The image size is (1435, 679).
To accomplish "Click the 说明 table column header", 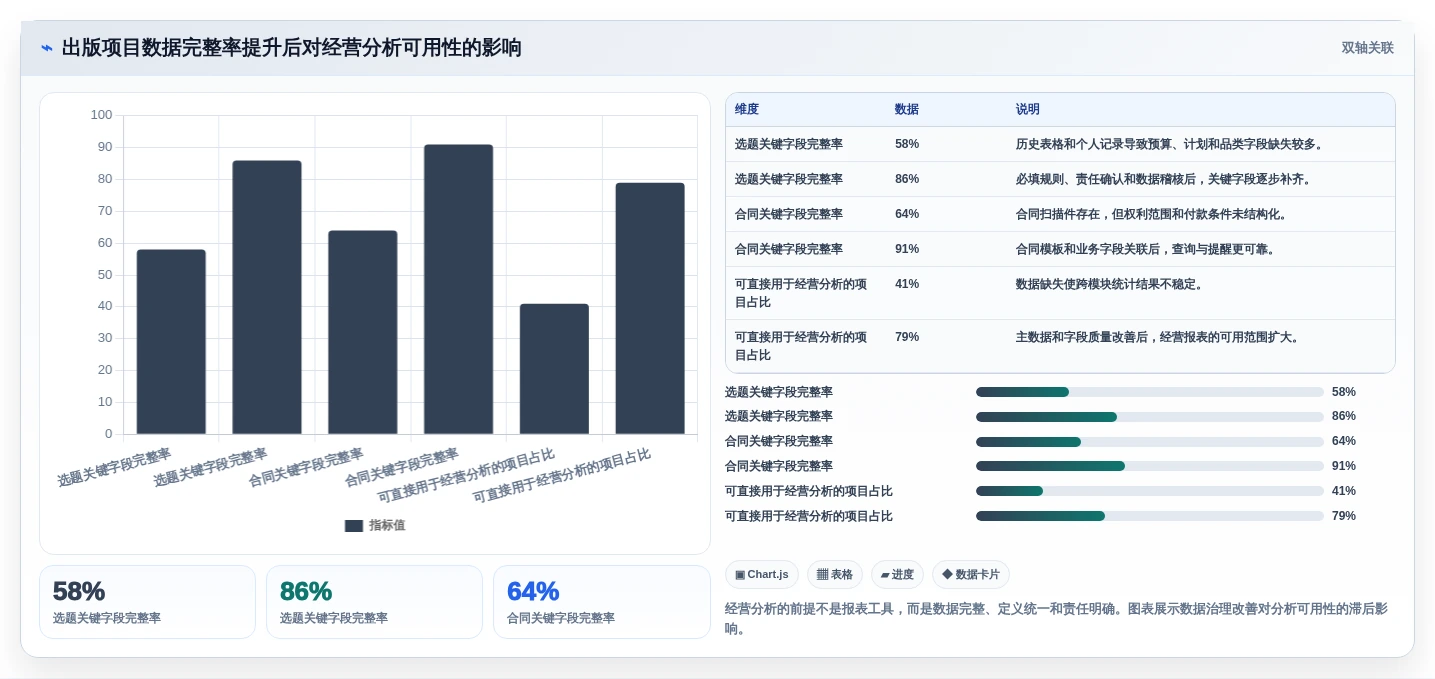I will click(x=1028, y=109).
